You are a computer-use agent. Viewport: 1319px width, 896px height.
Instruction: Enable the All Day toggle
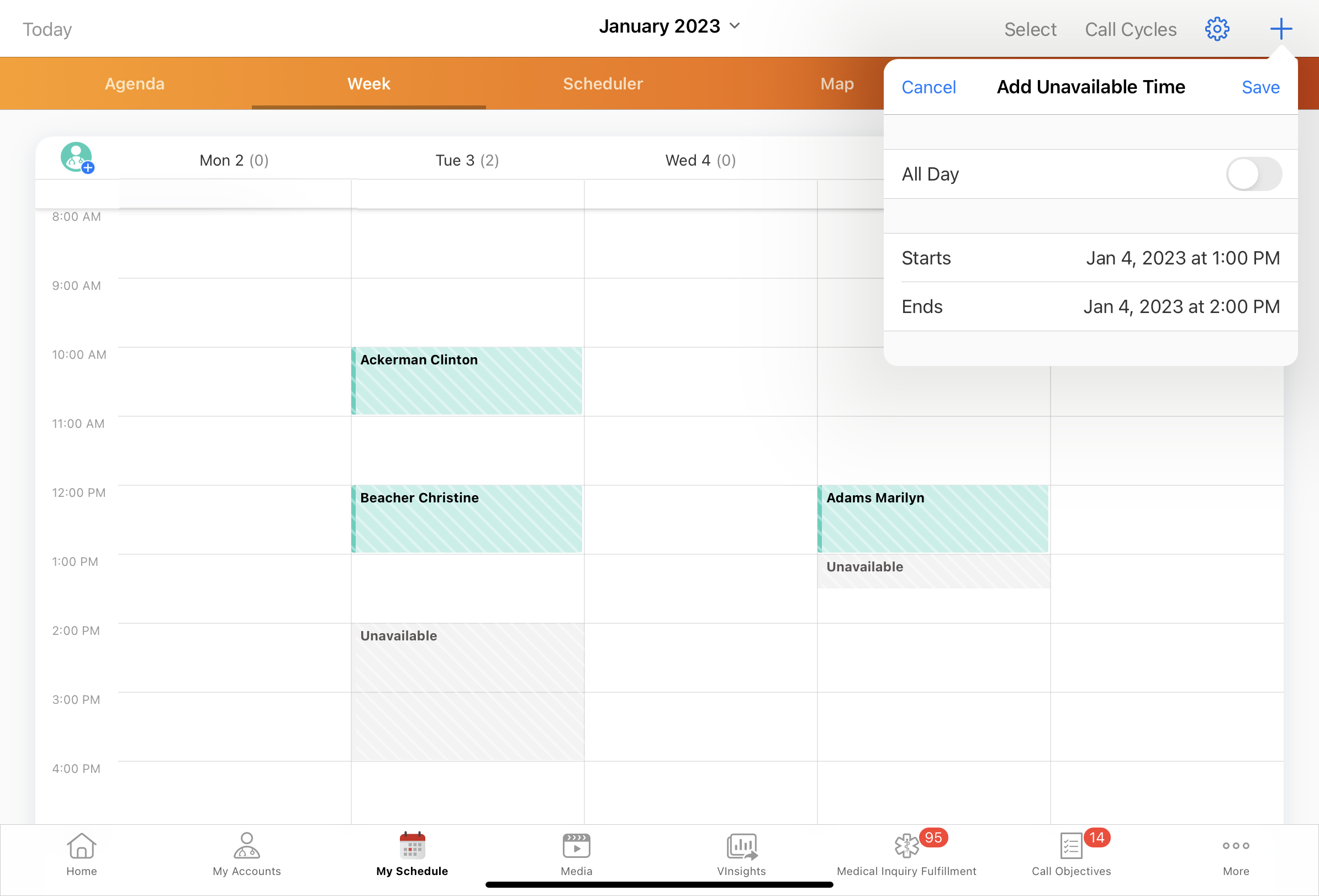(x=1253, y=174)
